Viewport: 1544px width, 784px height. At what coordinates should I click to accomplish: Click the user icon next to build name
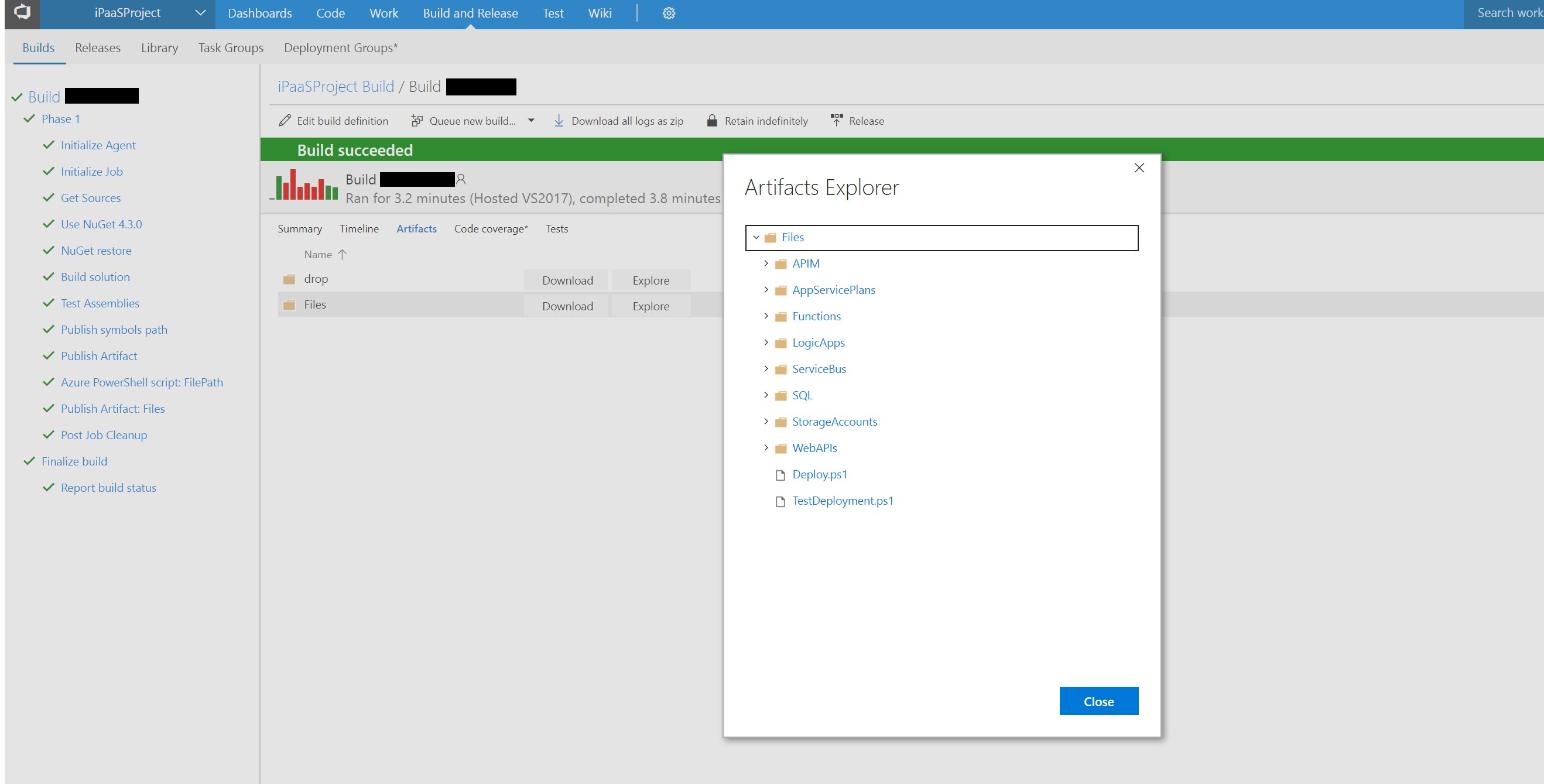tap(461, 179)
